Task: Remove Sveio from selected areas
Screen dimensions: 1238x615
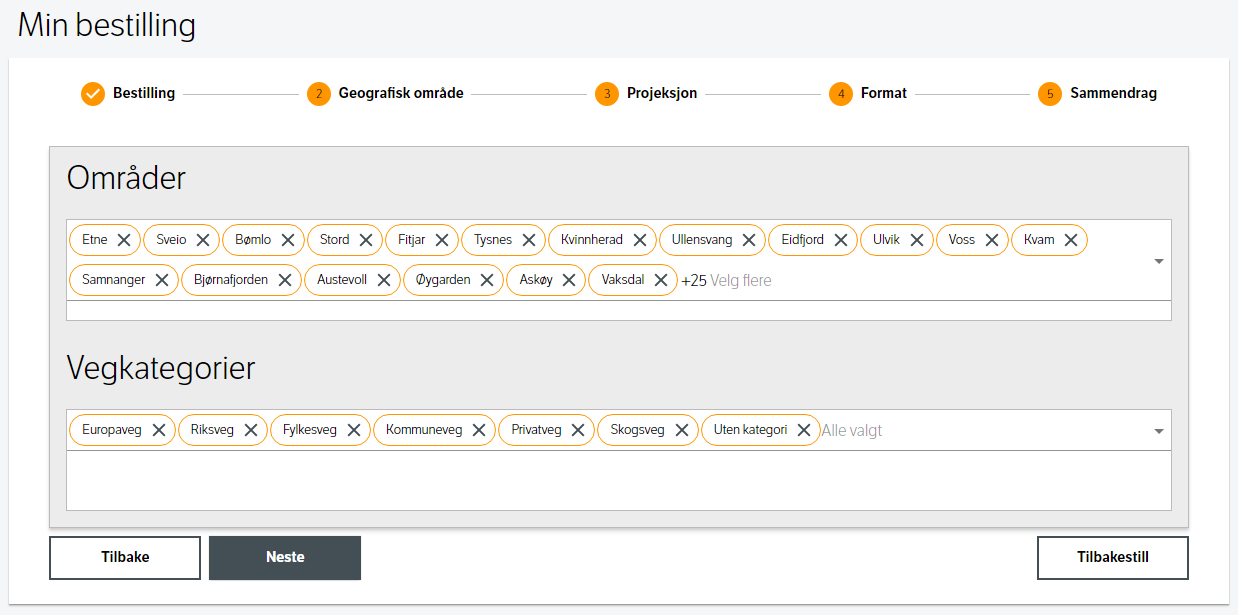Action: (x=202, y=240)
